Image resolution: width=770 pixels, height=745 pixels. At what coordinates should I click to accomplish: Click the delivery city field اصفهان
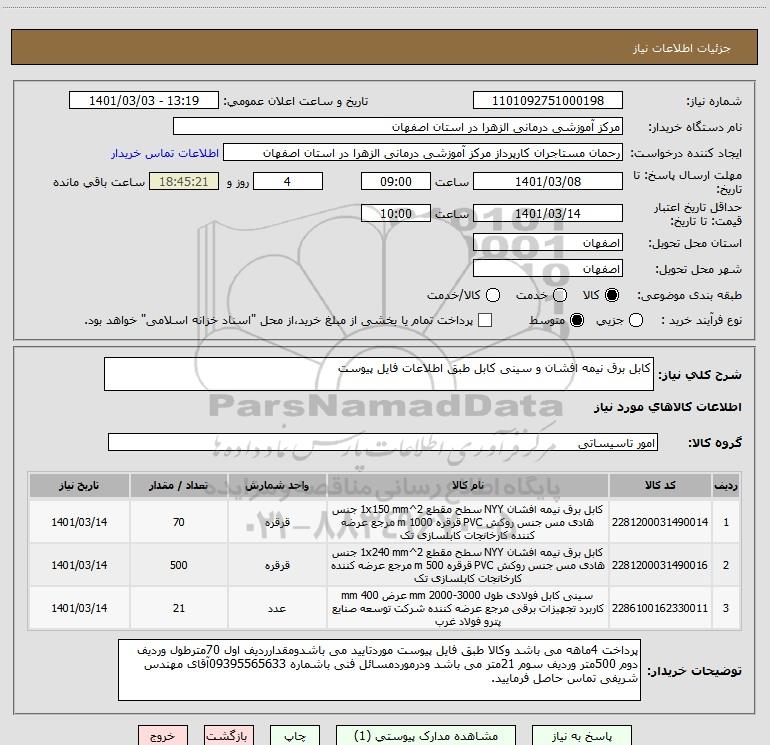tap(548, 269)
